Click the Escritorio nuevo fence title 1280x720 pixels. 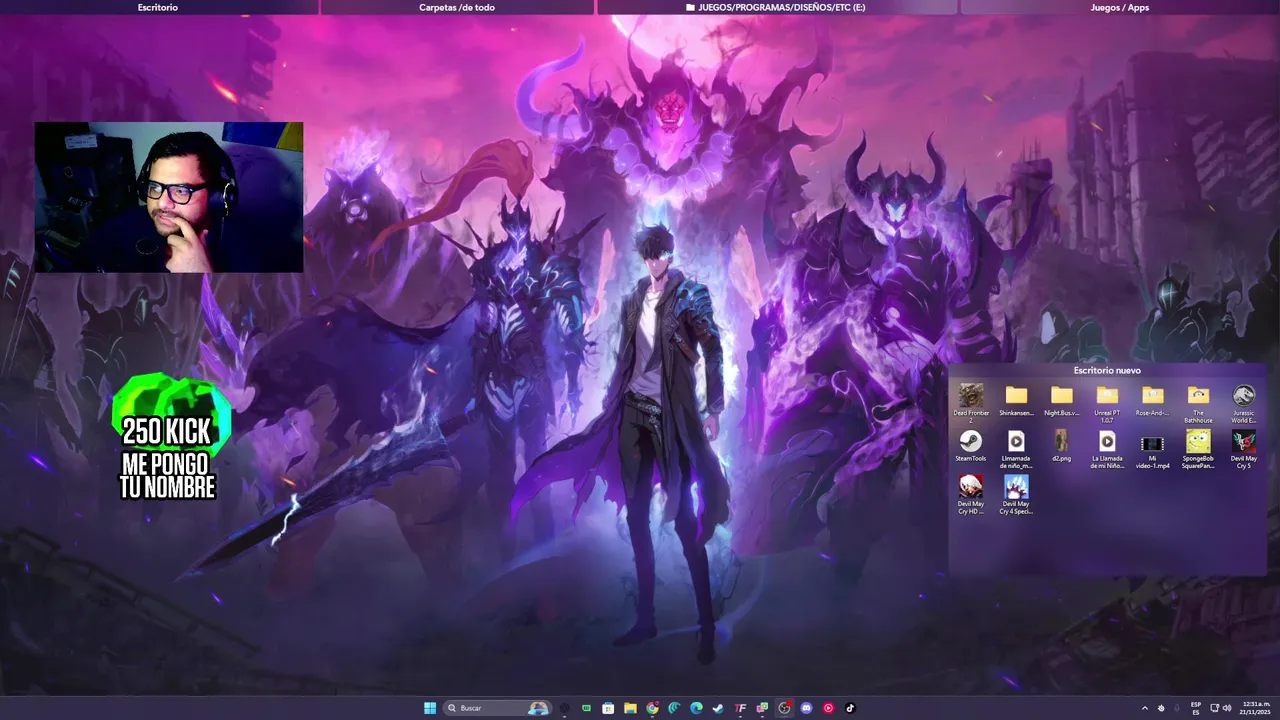tap(1107, 370)
